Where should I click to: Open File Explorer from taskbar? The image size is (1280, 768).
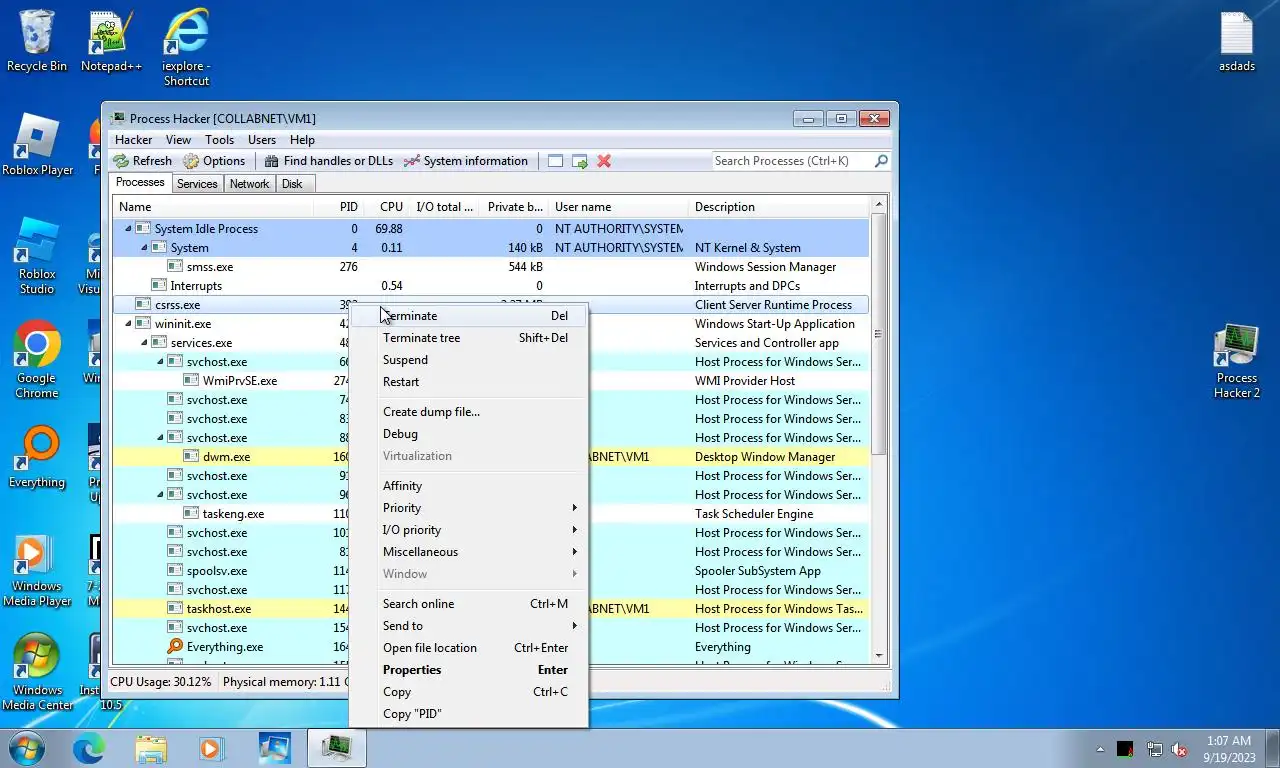point(150,748)
